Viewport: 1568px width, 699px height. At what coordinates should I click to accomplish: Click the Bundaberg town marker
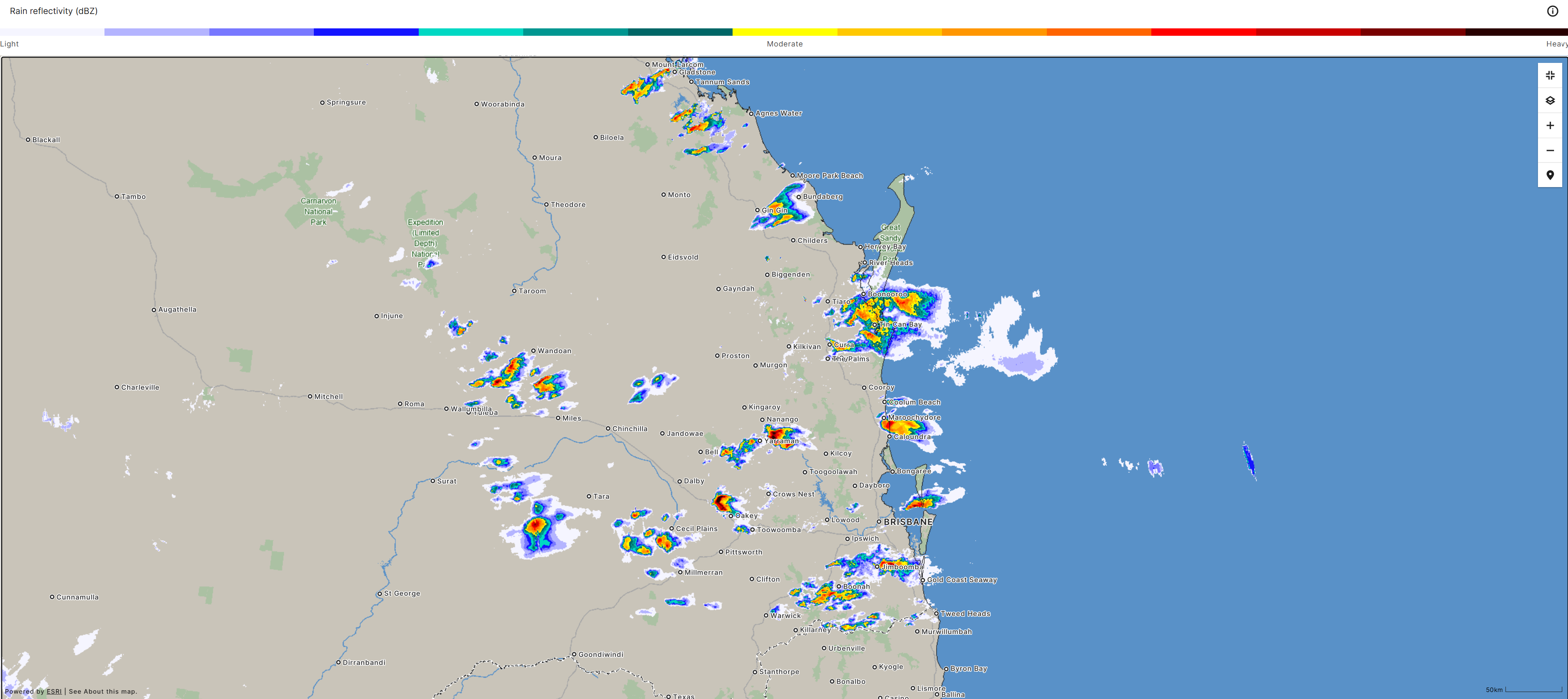coord(799,197)
